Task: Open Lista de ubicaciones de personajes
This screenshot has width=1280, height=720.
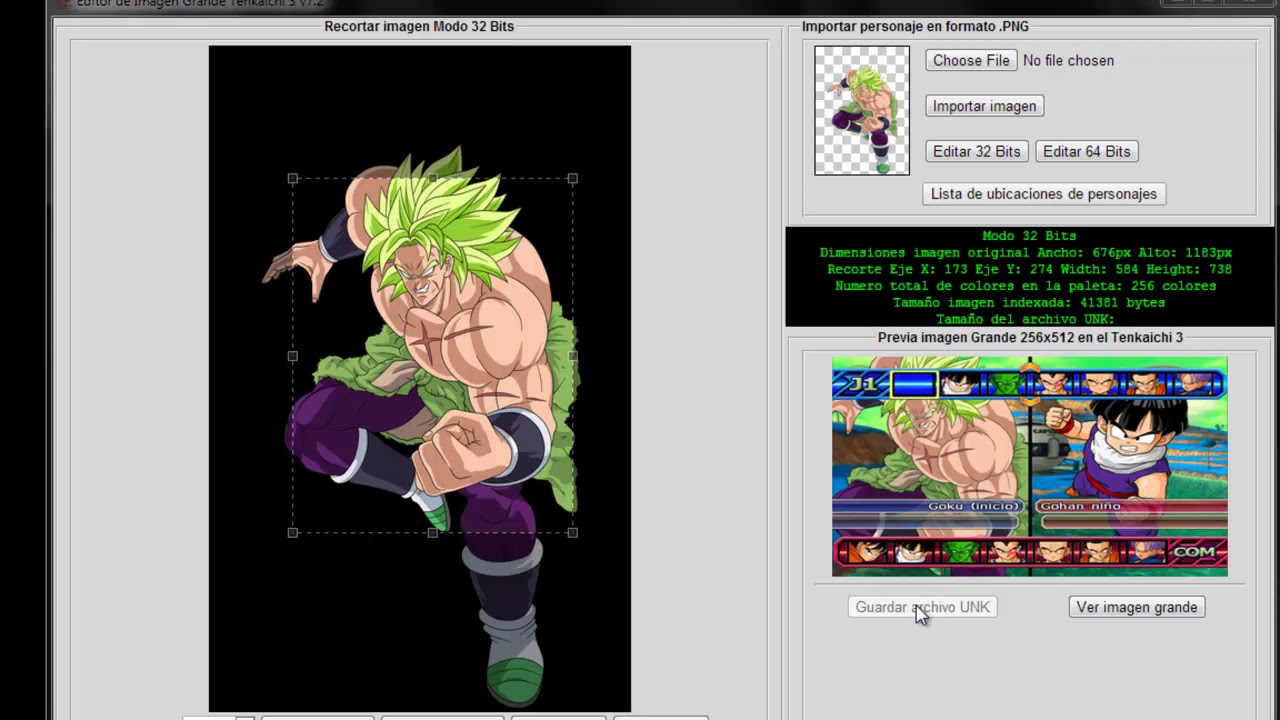Action: point(1043,194)
